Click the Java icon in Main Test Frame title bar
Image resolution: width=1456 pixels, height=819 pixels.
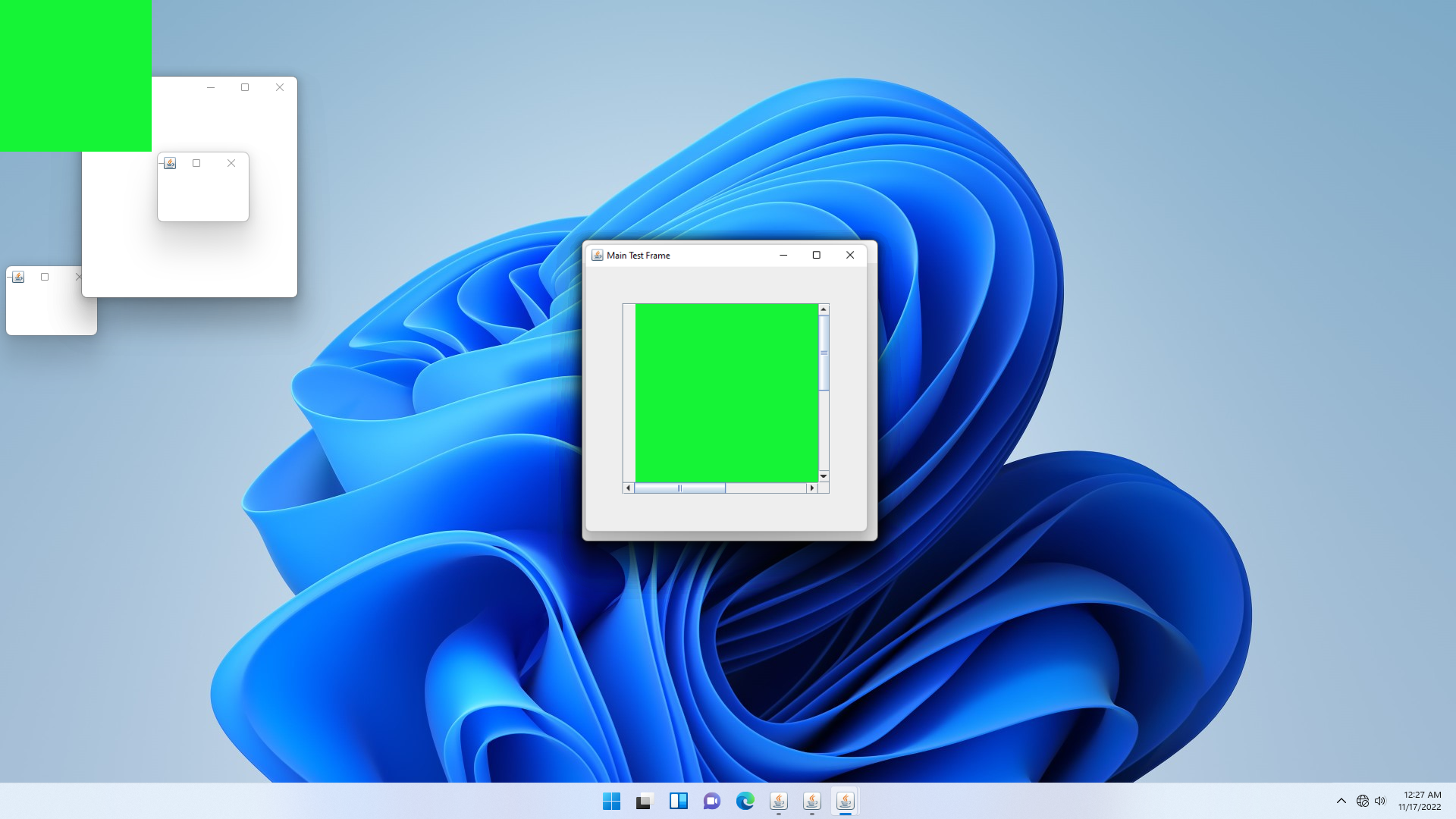tap(597, 256)
